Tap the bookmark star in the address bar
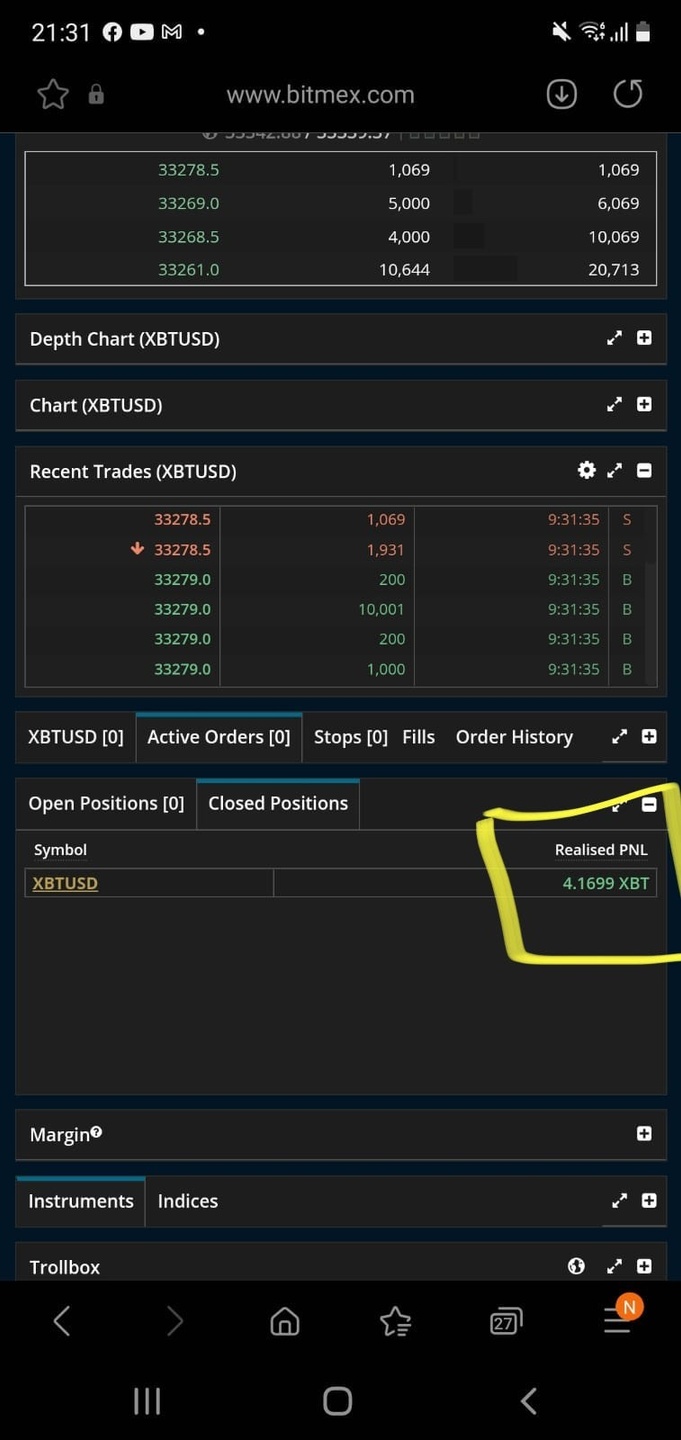The height and width of the screenshot is (1440, 681). 53,95
